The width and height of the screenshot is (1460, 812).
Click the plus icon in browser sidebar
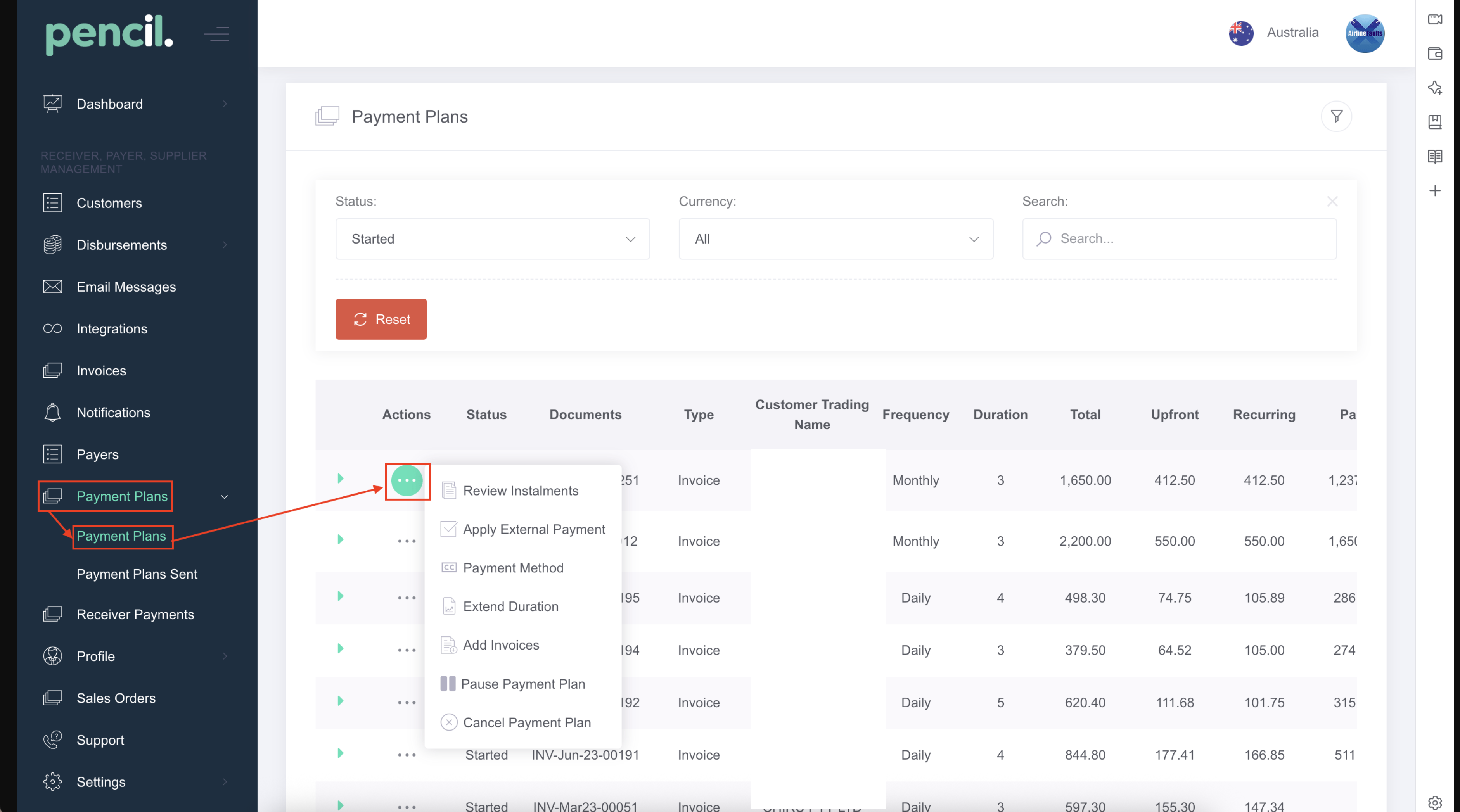pos(1434,190)
